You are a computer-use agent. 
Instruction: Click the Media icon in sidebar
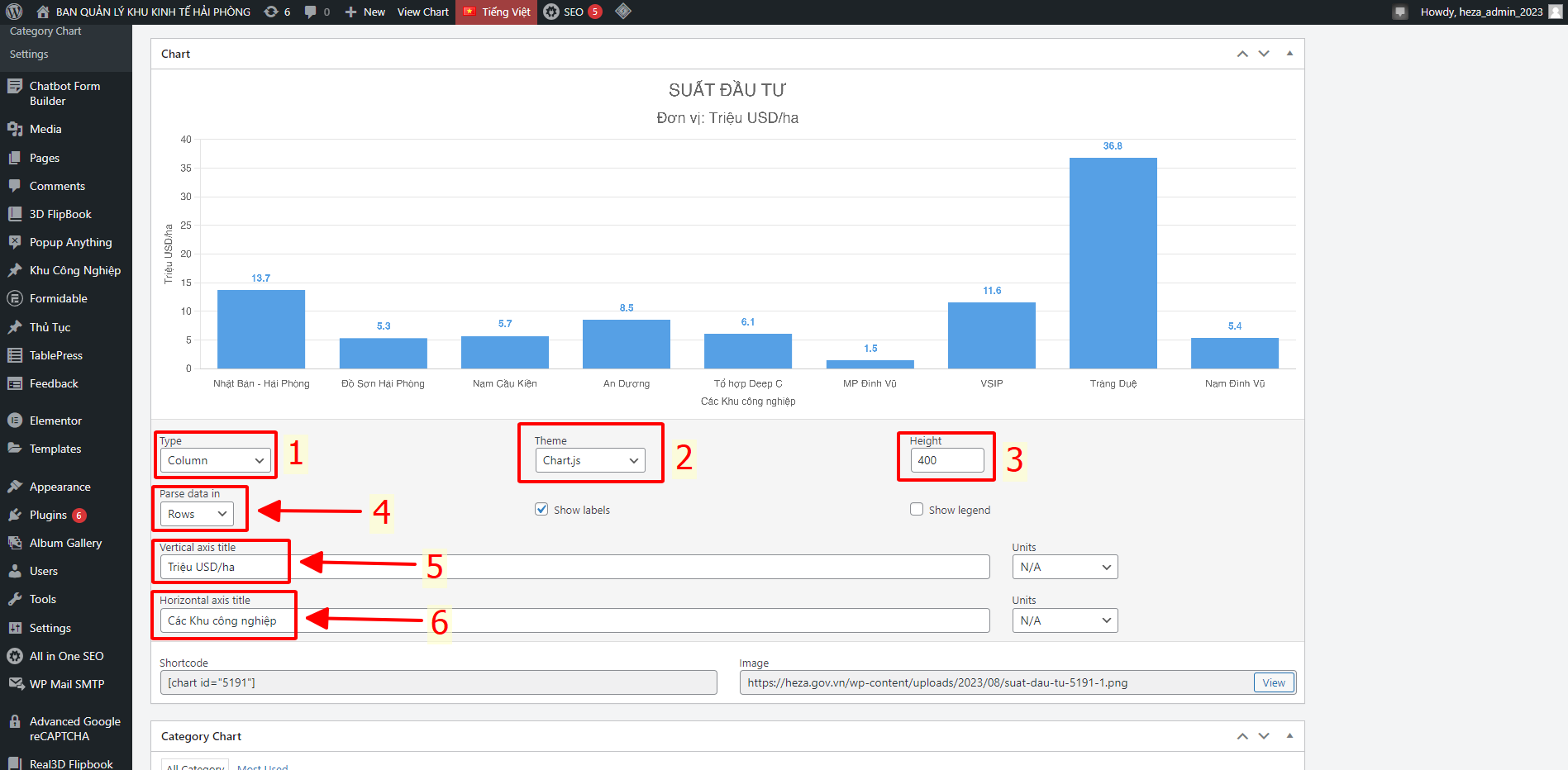(15, 129)
